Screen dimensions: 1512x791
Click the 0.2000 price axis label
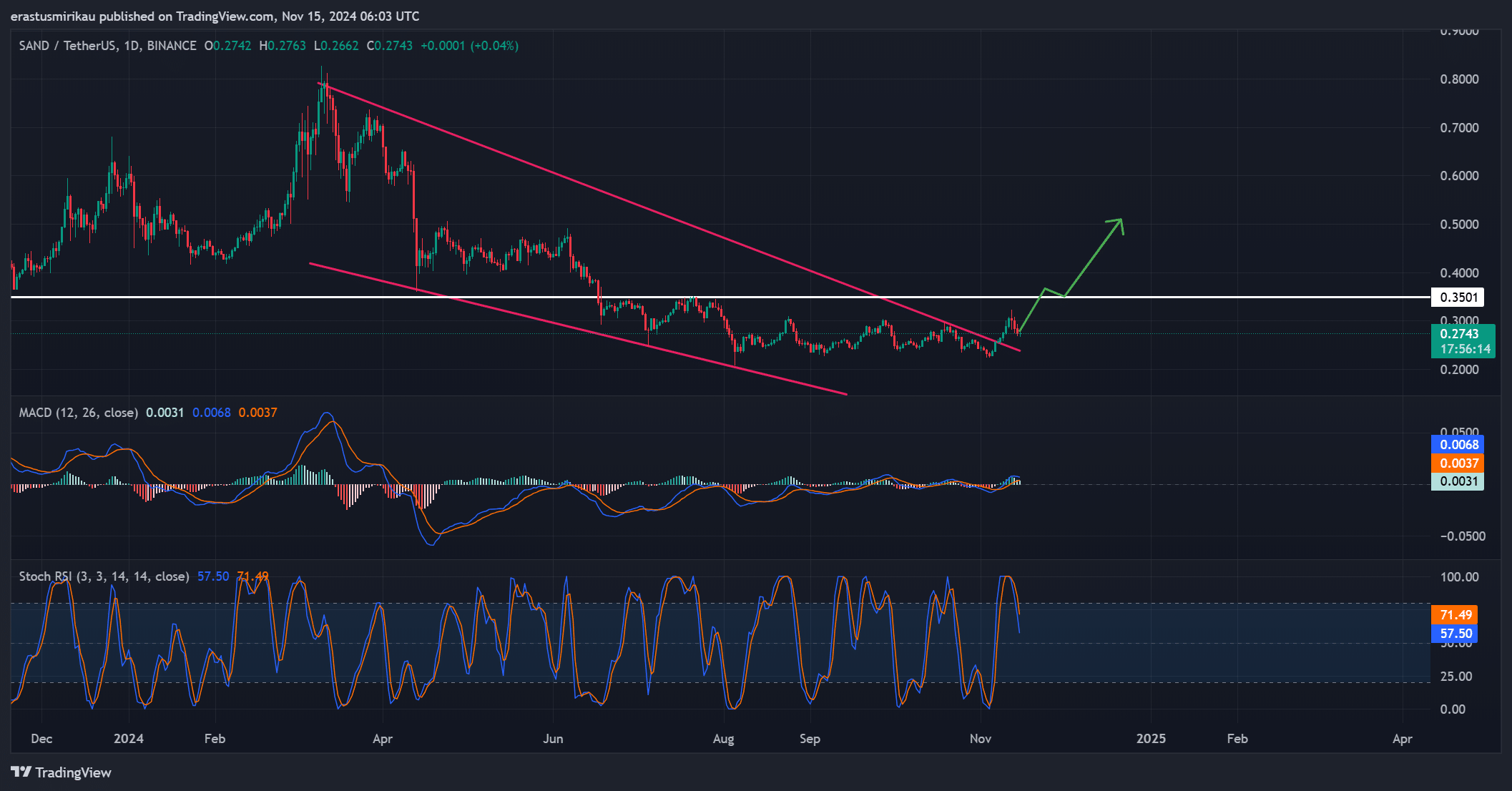tap(1459, 370)
